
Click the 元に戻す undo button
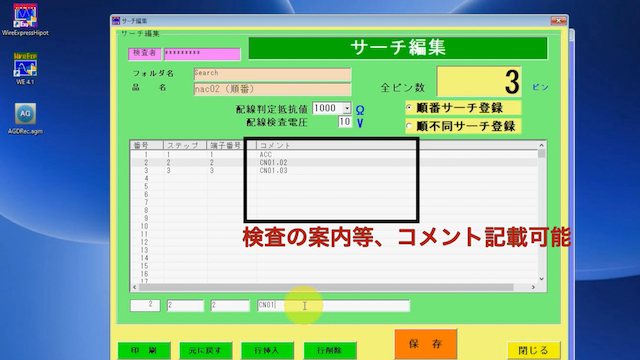coord(206,350)
